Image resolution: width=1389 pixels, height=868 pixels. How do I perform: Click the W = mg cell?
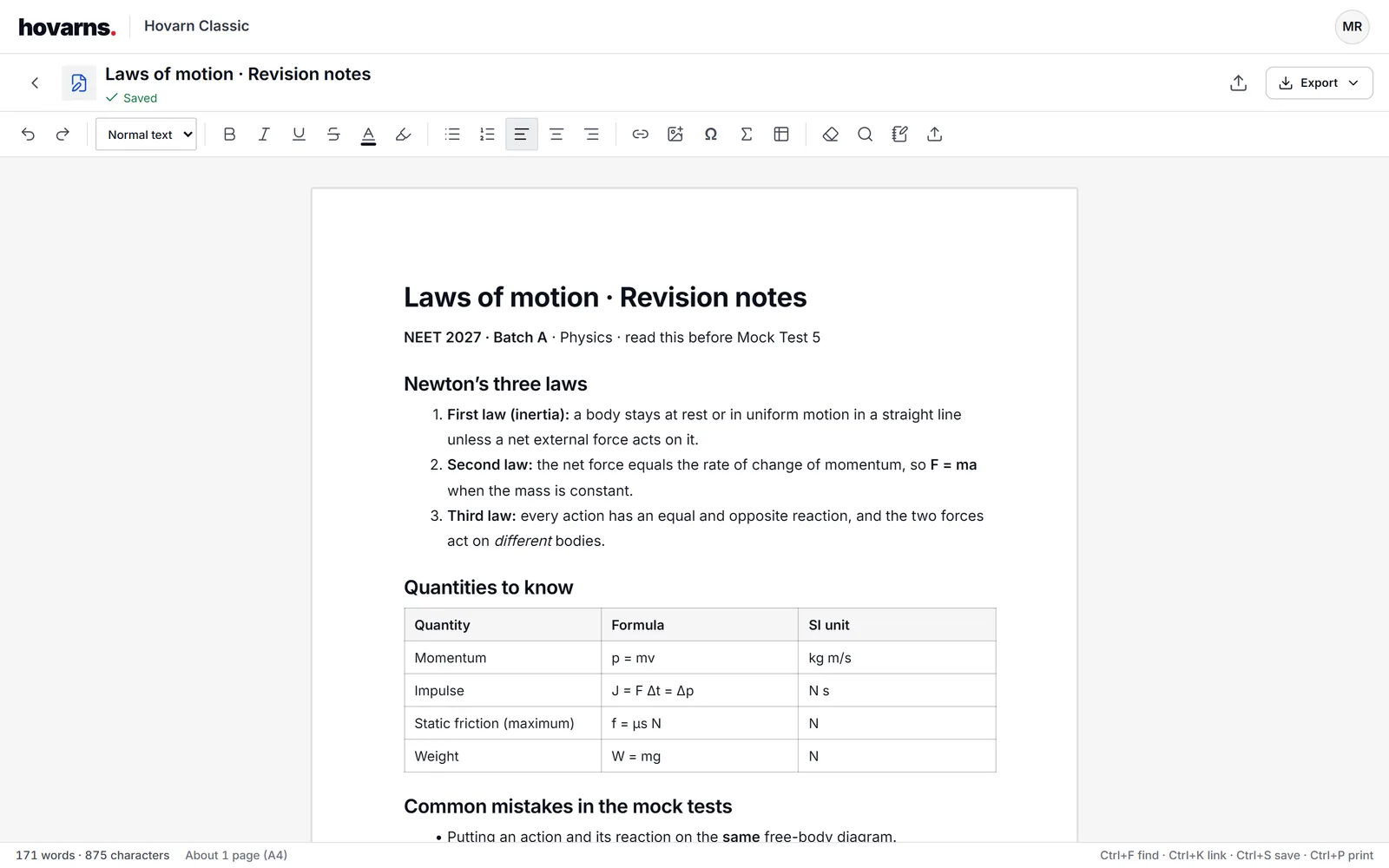pyautogui.click(x=700, y=756)
